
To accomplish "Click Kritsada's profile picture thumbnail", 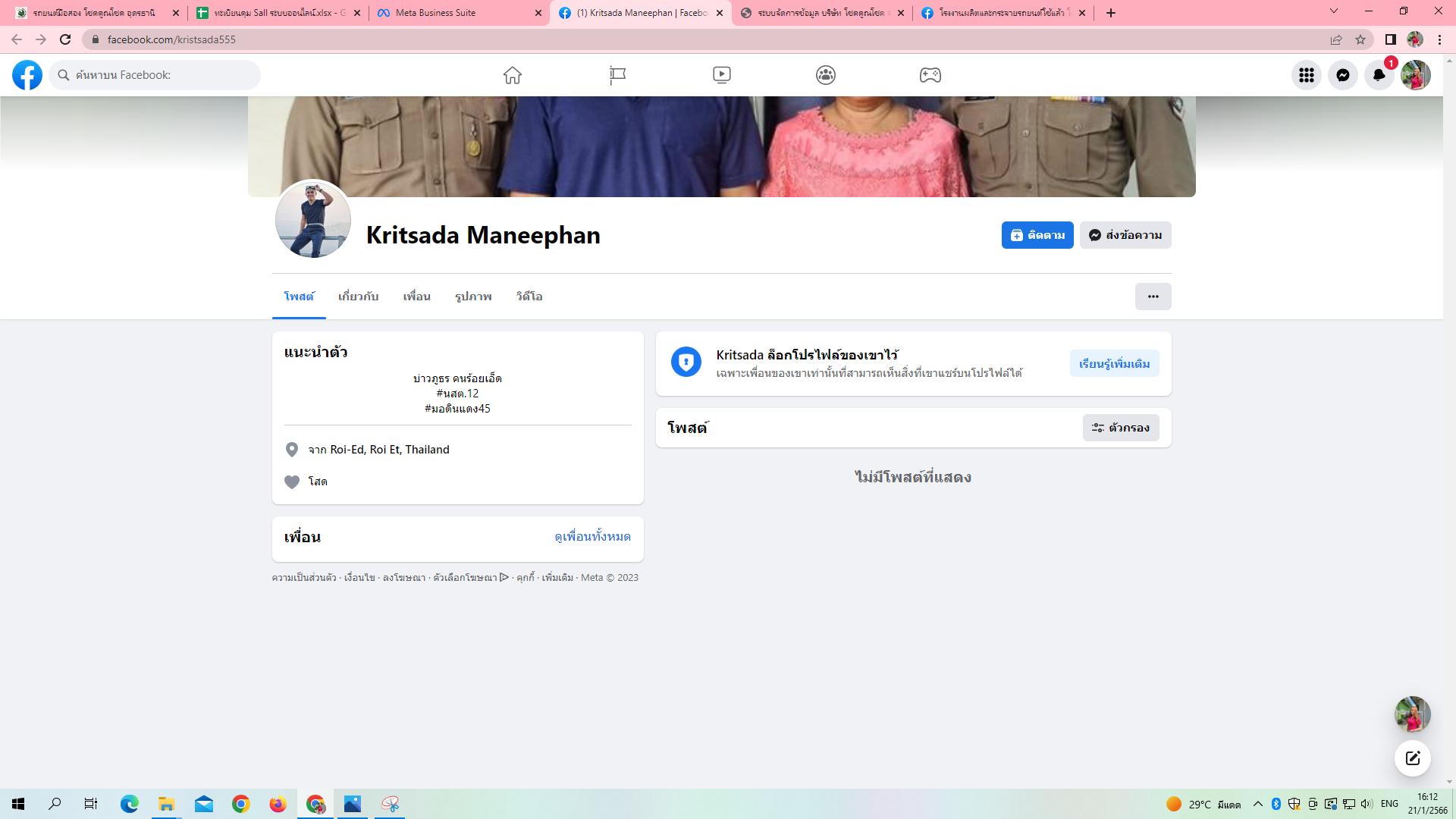I will [312, 220].
